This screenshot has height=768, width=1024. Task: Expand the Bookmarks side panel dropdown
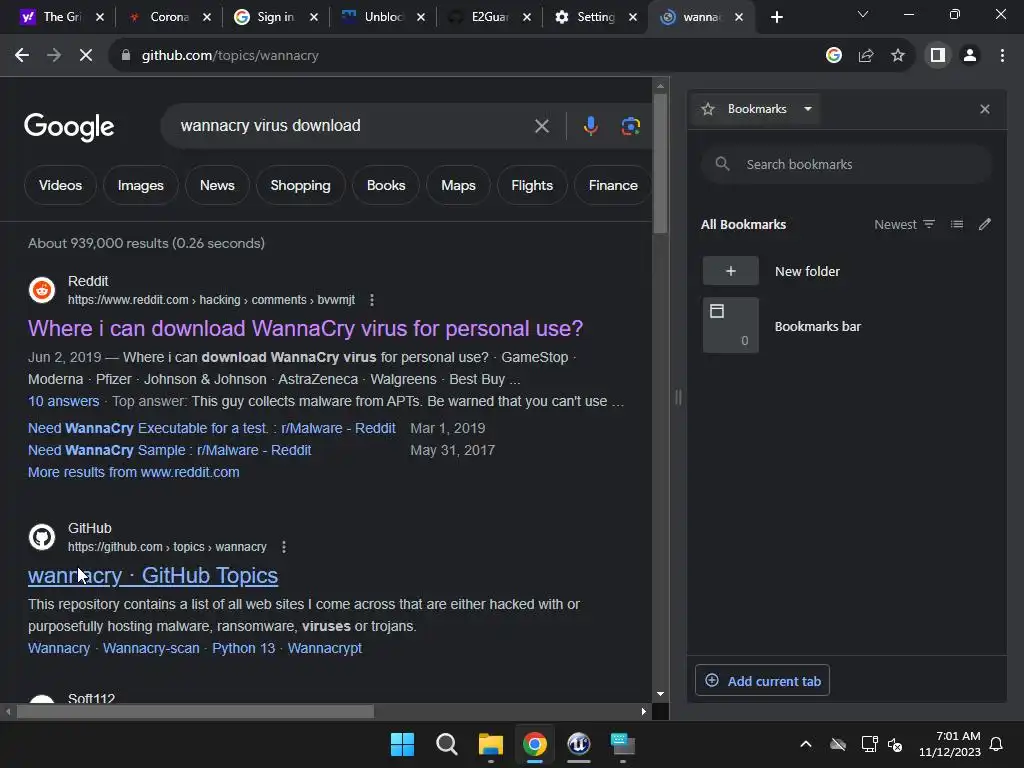808,109
